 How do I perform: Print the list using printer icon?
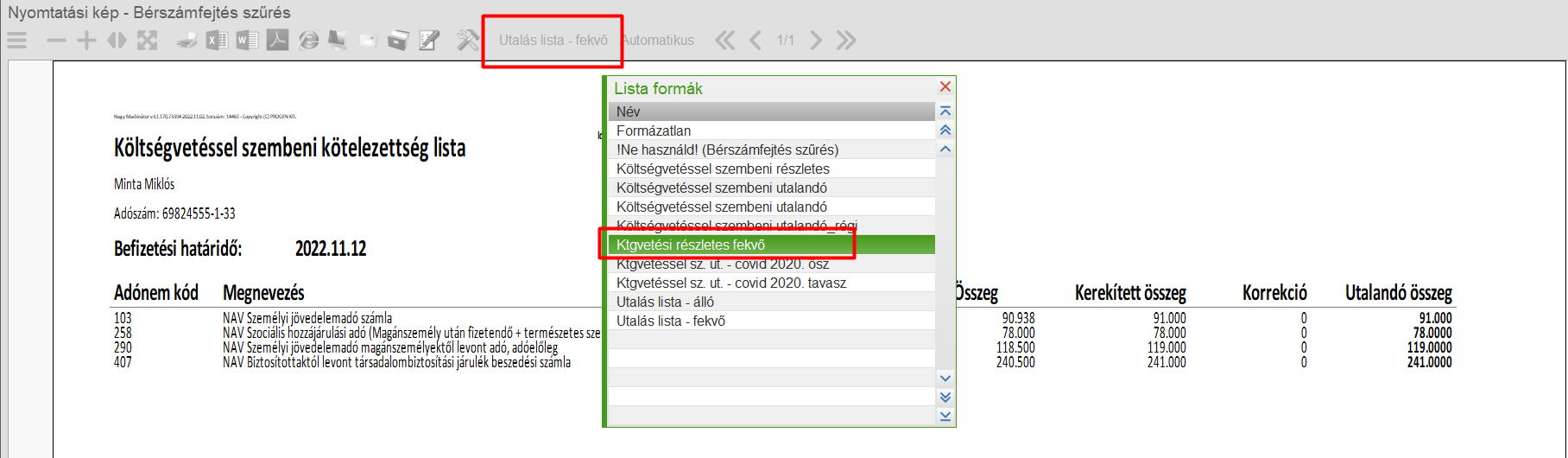tap(187, 41)
